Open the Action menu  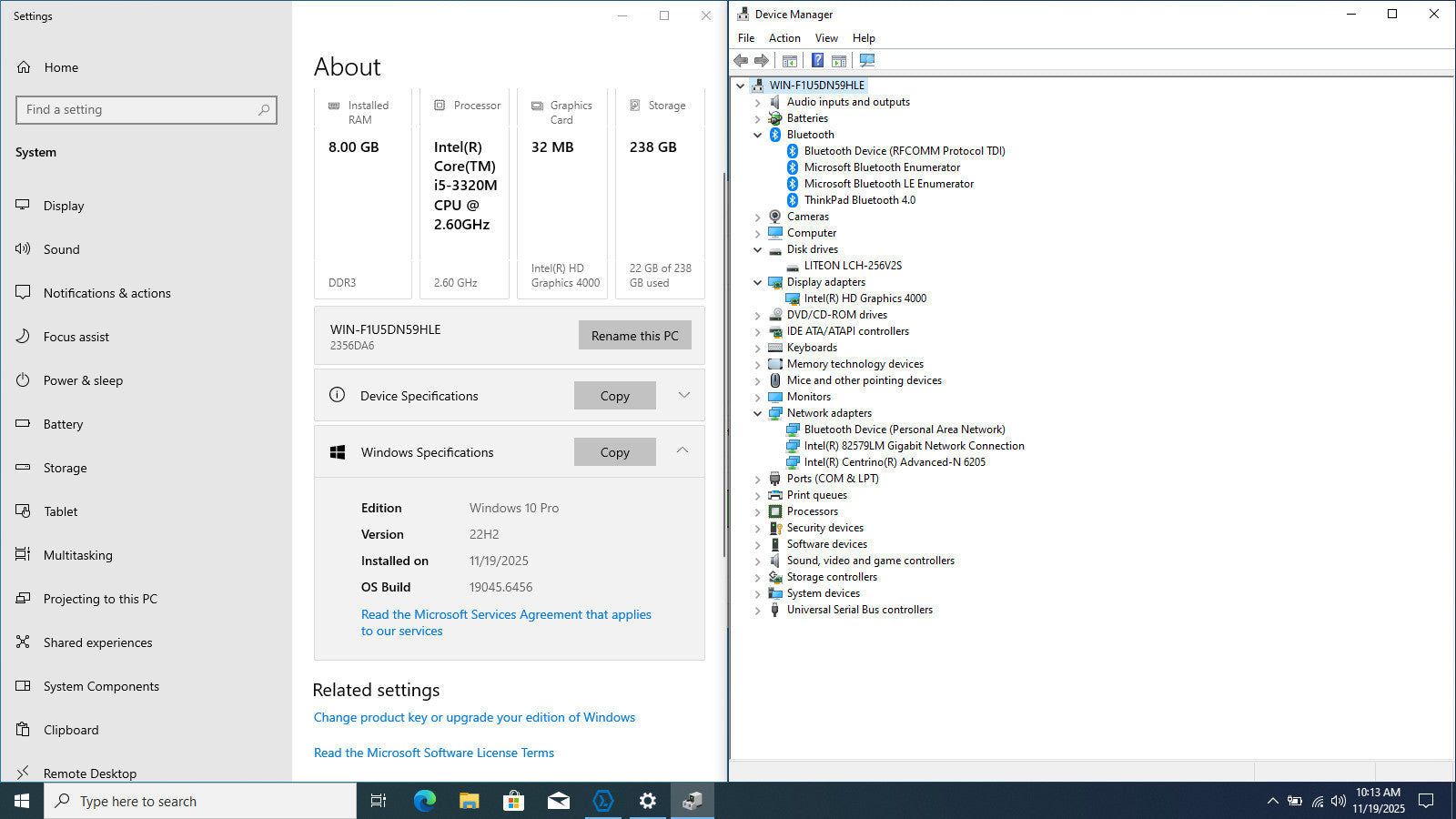coord(784,38)
